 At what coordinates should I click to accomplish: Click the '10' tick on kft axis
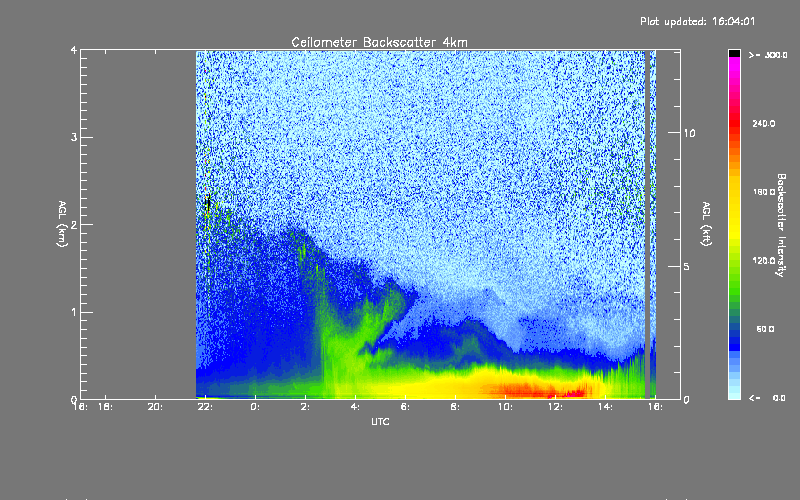(689, 133)
